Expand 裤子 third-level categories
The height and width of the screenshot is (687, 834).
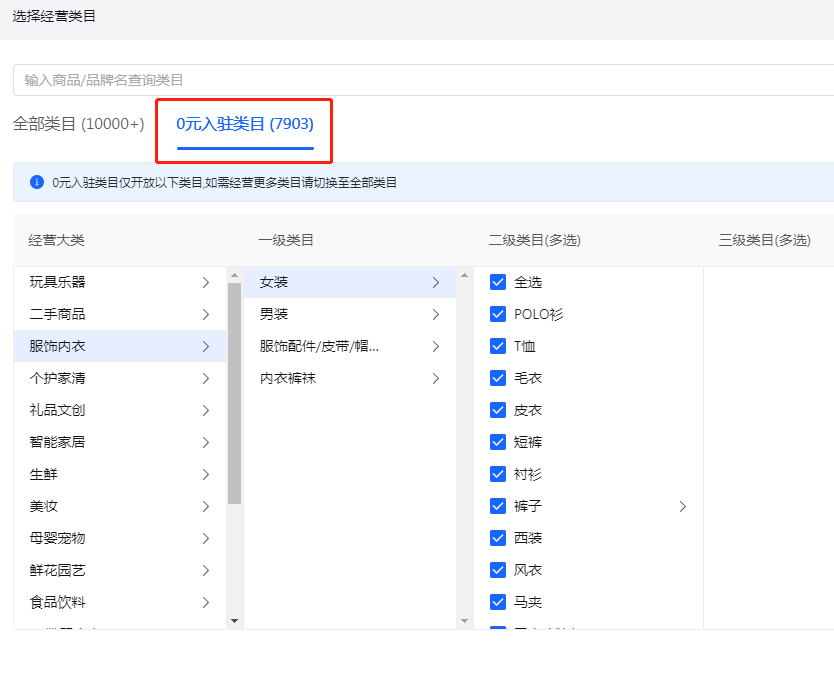pyautogui.click(x=683, y=507)
